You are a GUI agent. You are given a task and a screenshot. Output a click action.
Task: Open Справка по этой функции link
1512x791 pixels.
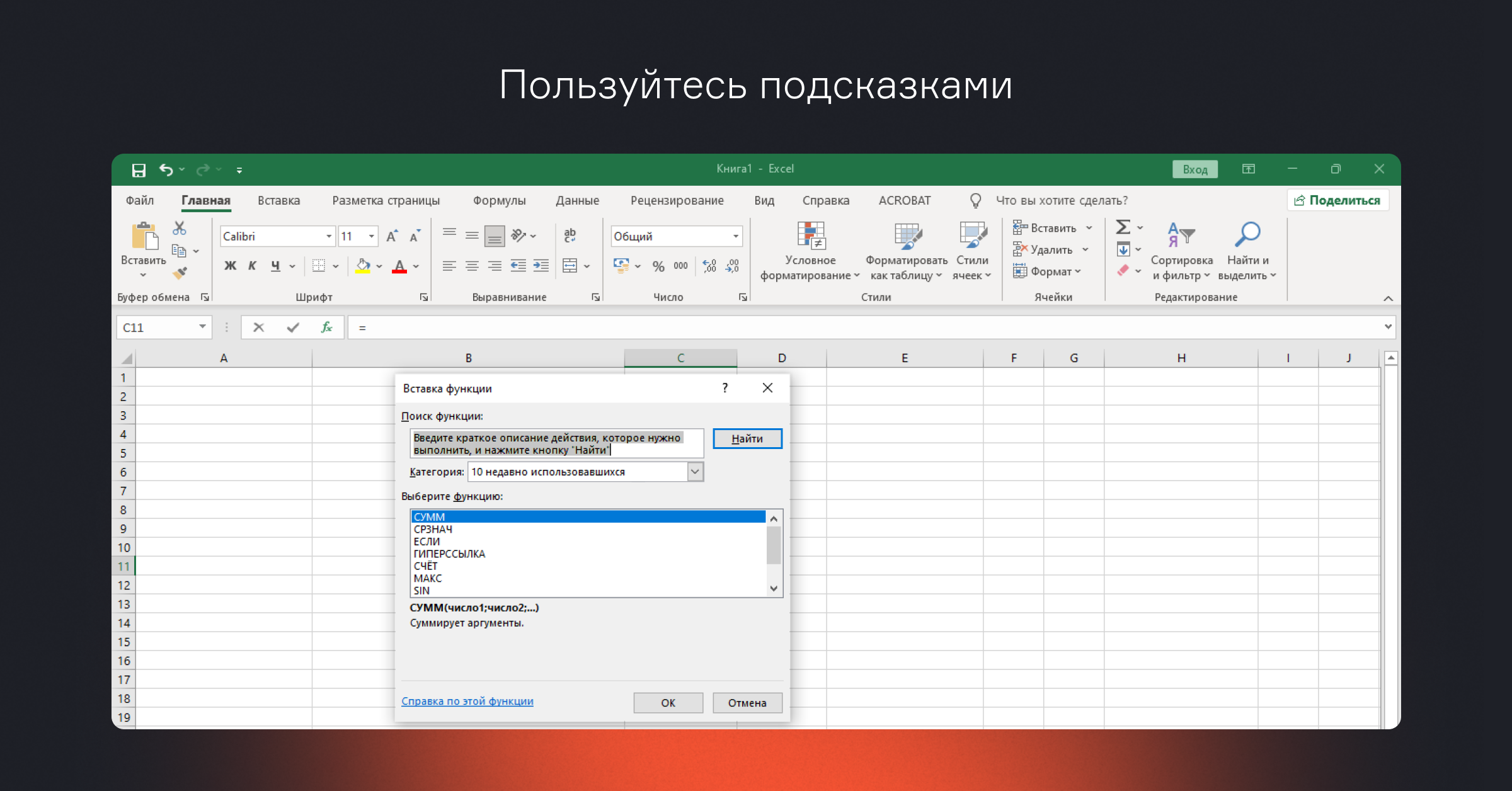click(467, 701)
